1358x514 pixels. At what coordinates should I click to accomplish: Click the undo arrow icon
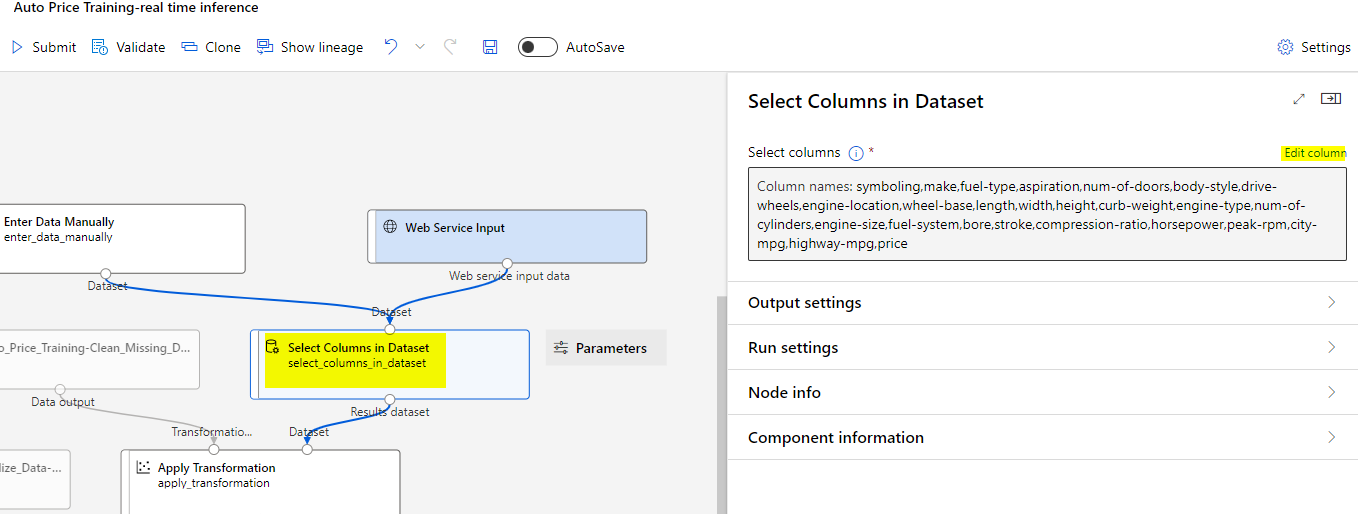(x=391, y=47)
